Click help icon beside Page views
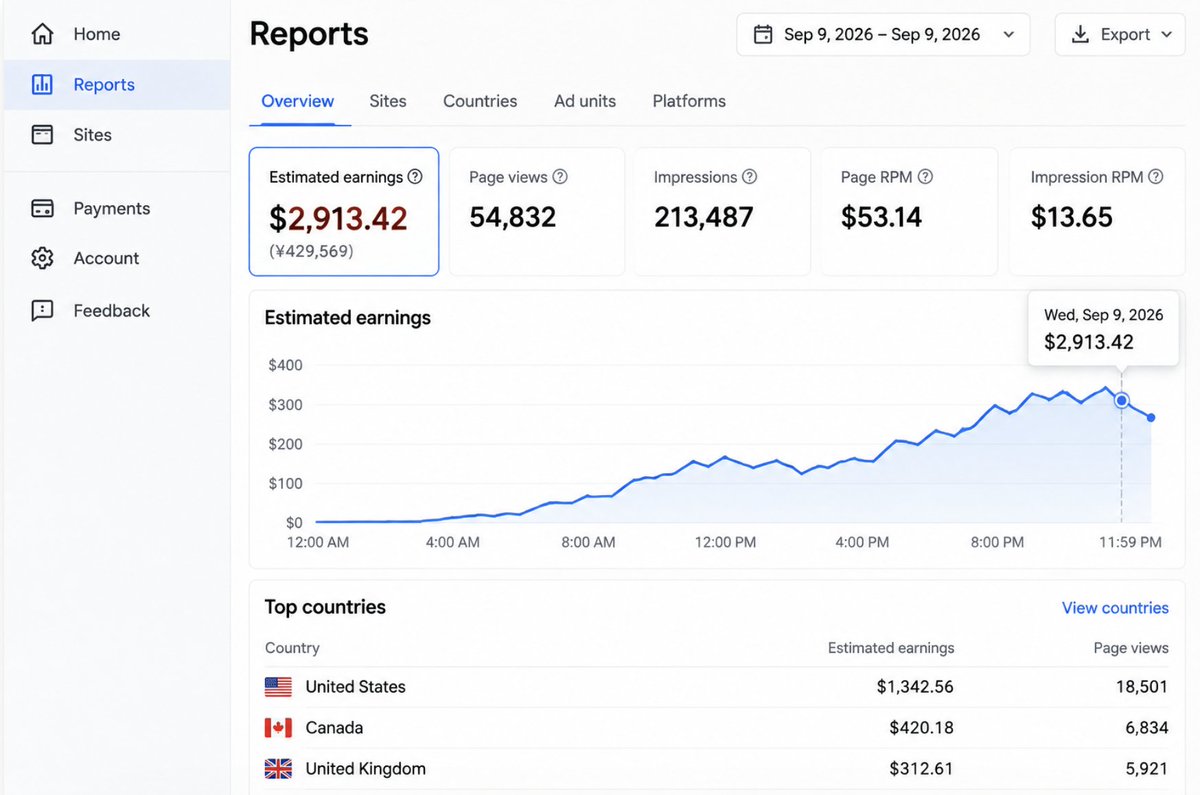Image resolution: width=1200 pixels, height=795 pixels. (x=560, y=176)
